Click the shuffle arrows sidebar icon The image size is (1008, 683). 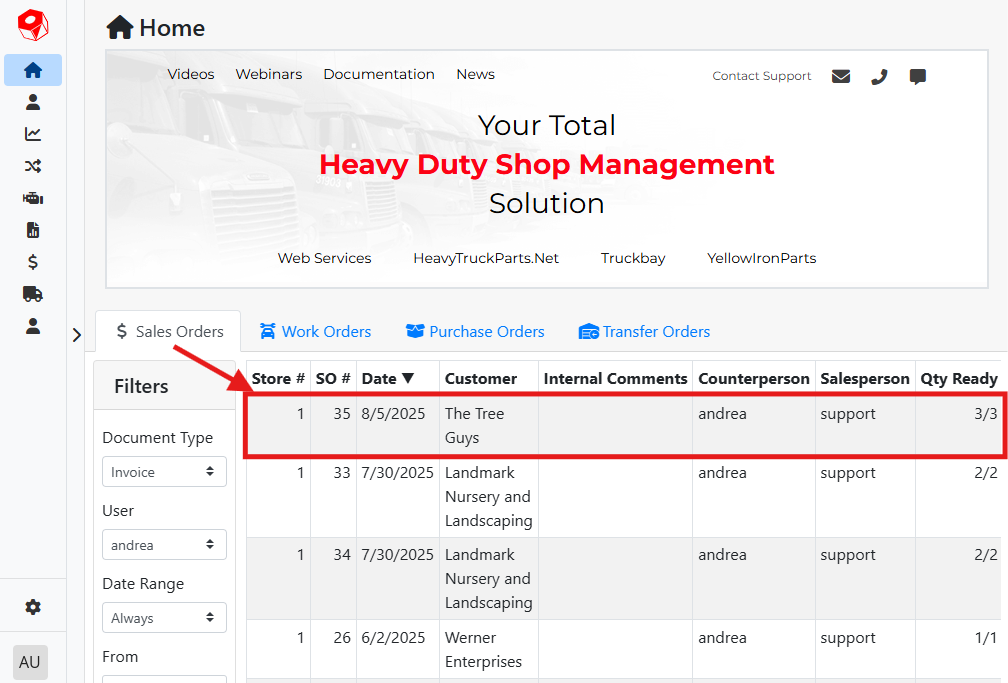click(33, 166)
